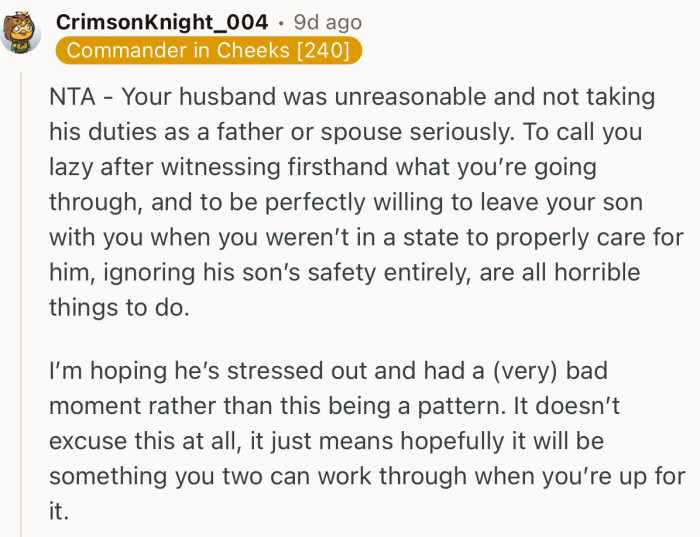Click the line 'something you two can work'
This screenshot has width=700, height=537.
pyautogui.click(x=367, y=476)
